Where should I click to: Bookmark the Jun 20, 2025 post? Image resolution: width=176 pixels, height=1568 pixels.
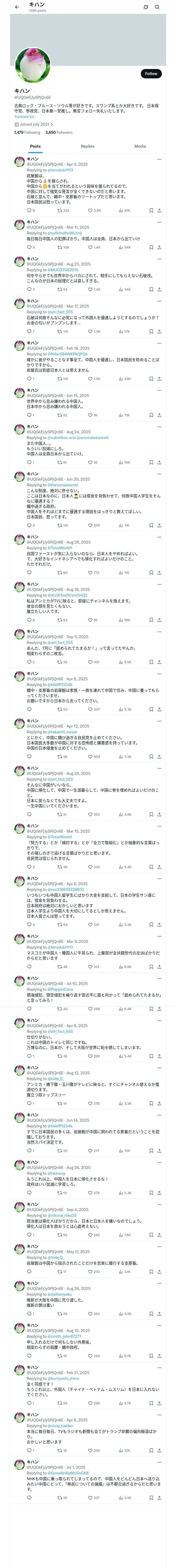click(x=151, y=525)
